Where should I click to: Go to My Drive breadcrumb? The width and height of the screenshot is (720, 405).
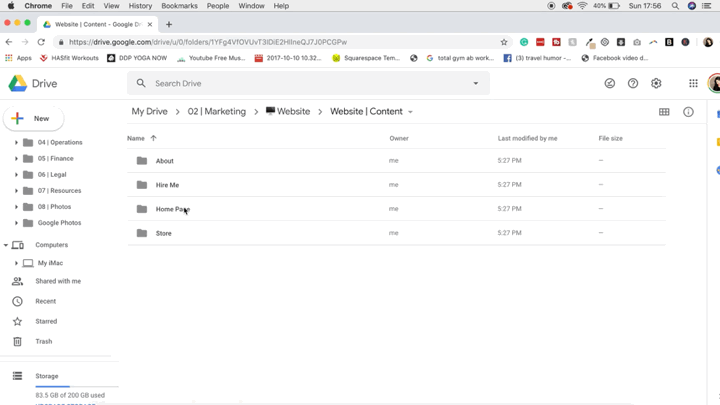pyautogui.click(x=149, y=112)
